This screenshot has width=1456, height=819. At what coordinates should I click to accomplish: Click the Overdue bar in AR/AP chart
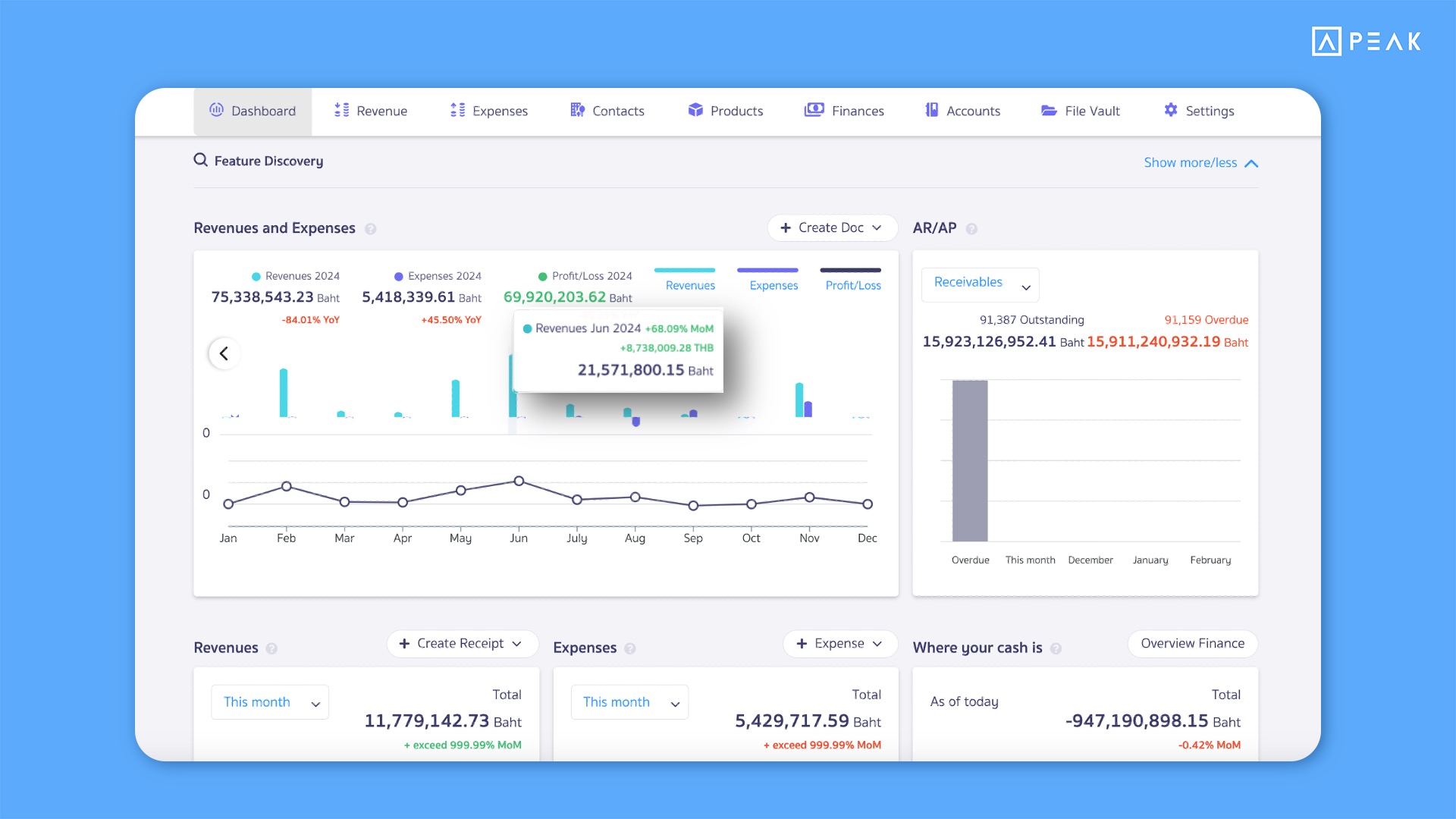point(970,460)
